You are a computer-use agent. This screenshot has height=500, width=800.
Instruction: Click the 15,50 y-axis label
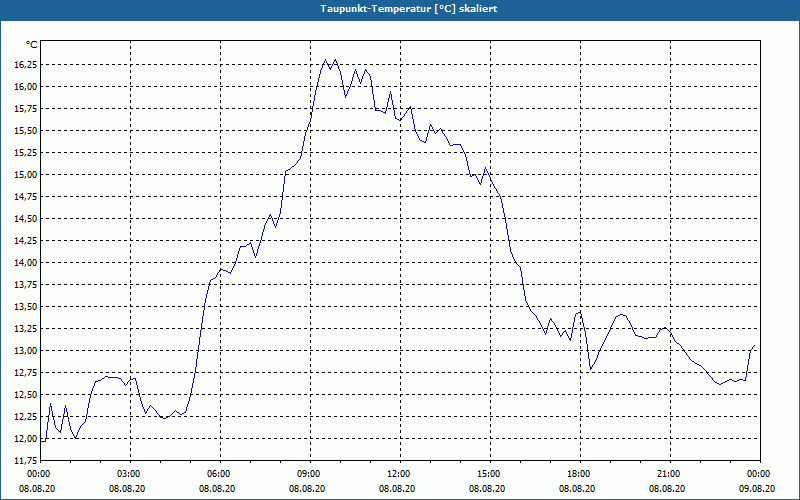[26, 131]
